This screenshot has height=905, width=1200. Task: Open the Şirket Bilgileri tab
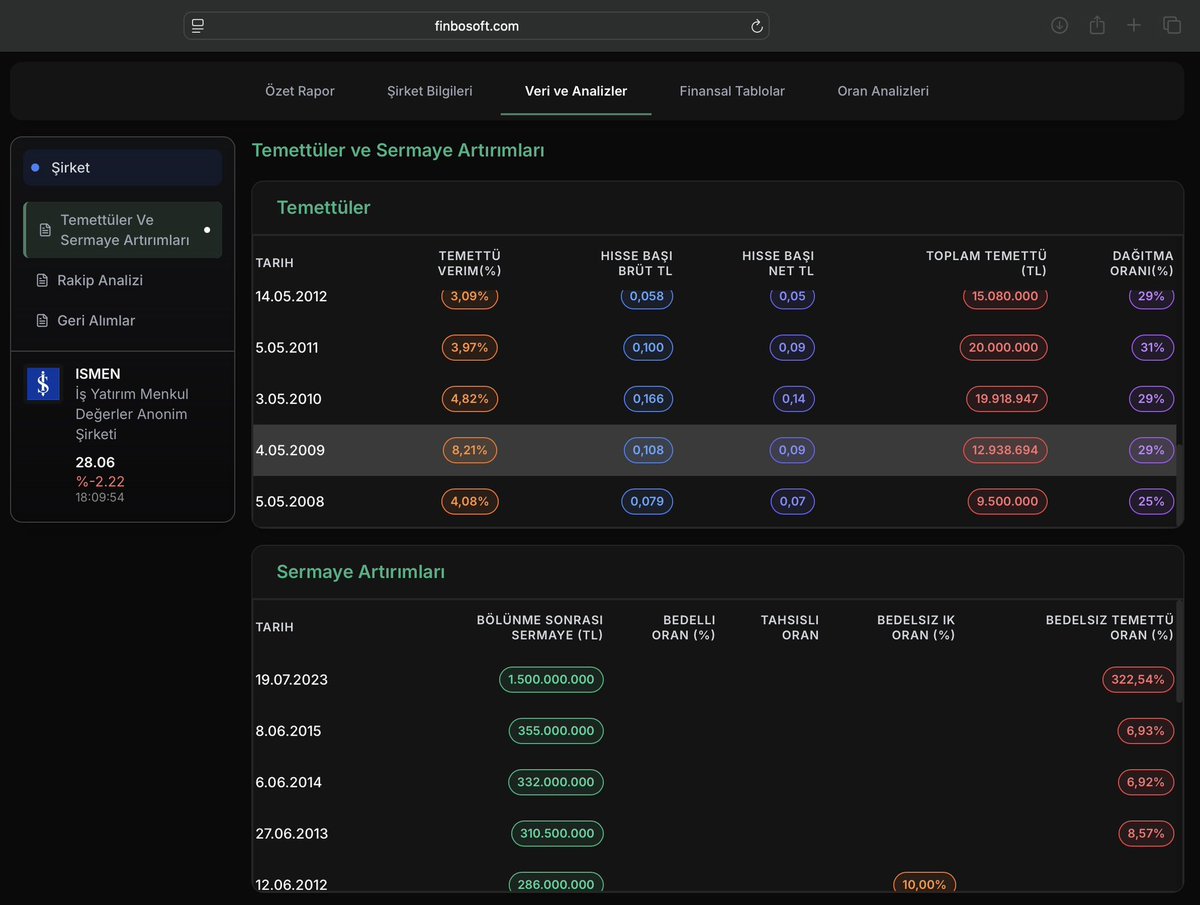(430, 91)
